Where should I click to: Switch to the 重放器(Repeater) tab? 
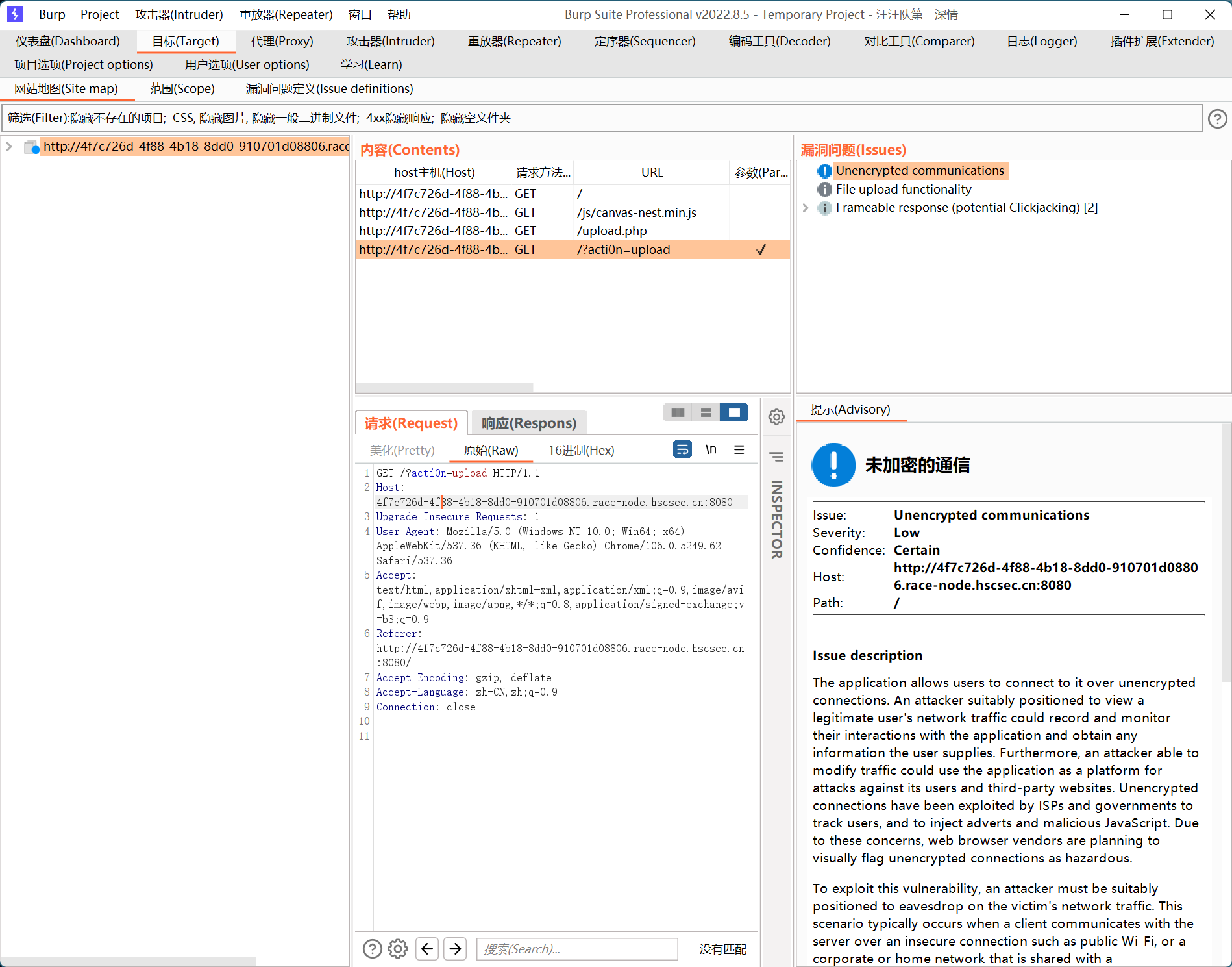(515, 42)
